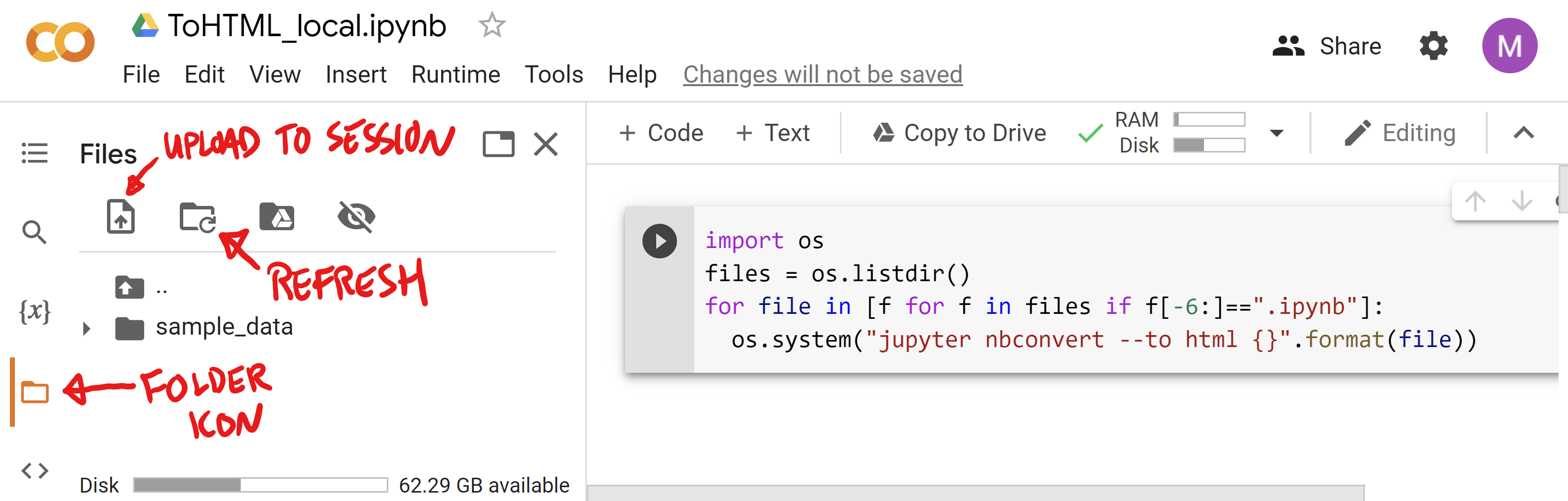Open the Runtime menu
The height and width of the screenshot is (501, 1568).
point(455,74)
